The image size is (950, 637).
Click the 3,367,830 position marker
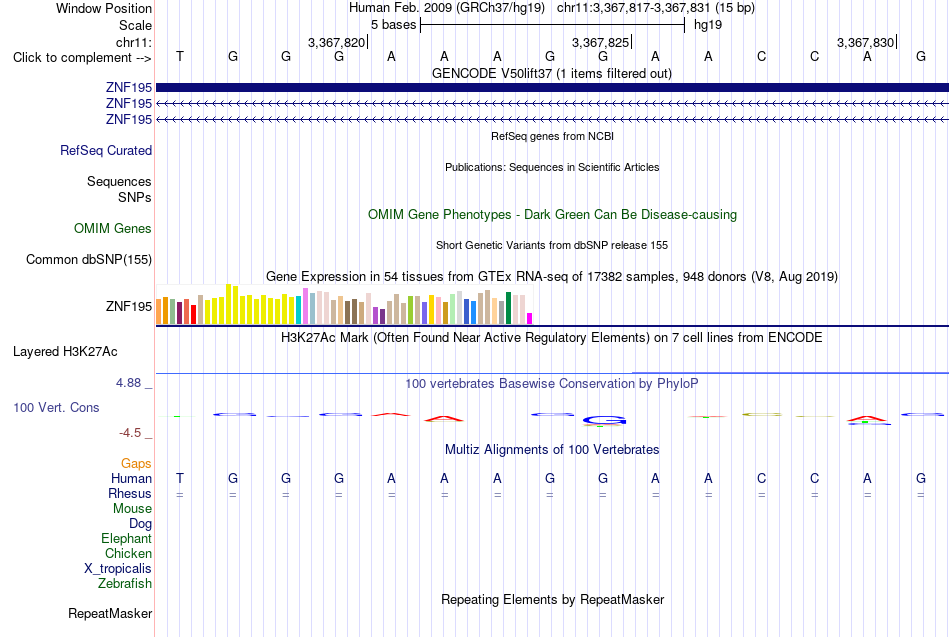tap(865, 42)
